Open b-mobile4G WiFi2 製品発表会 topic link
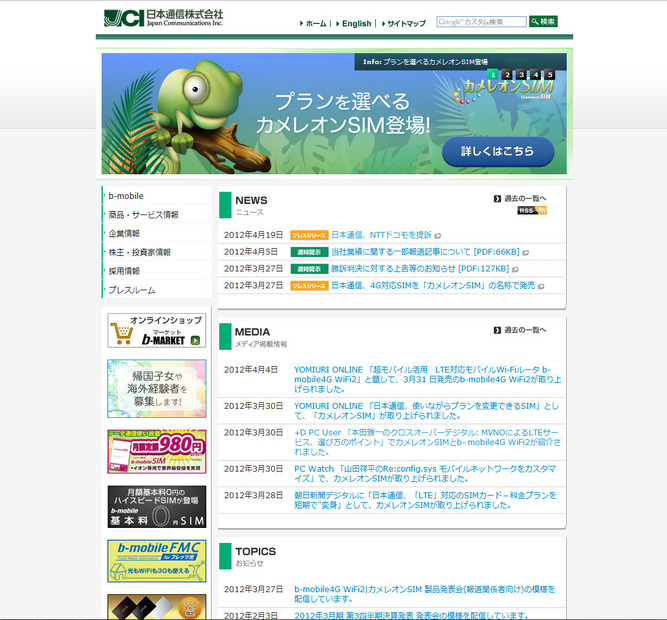 click(x=425, y=594)
